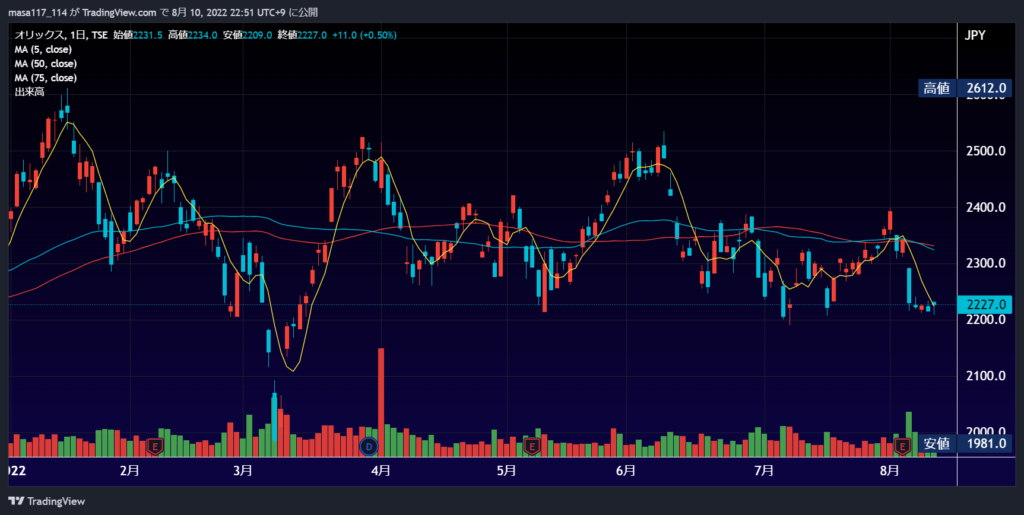Image resolution: width=1024 pixels, height=515 pixels.
Task: Select the MA (50, close) indicator label
Action: [x=46, y=64]
